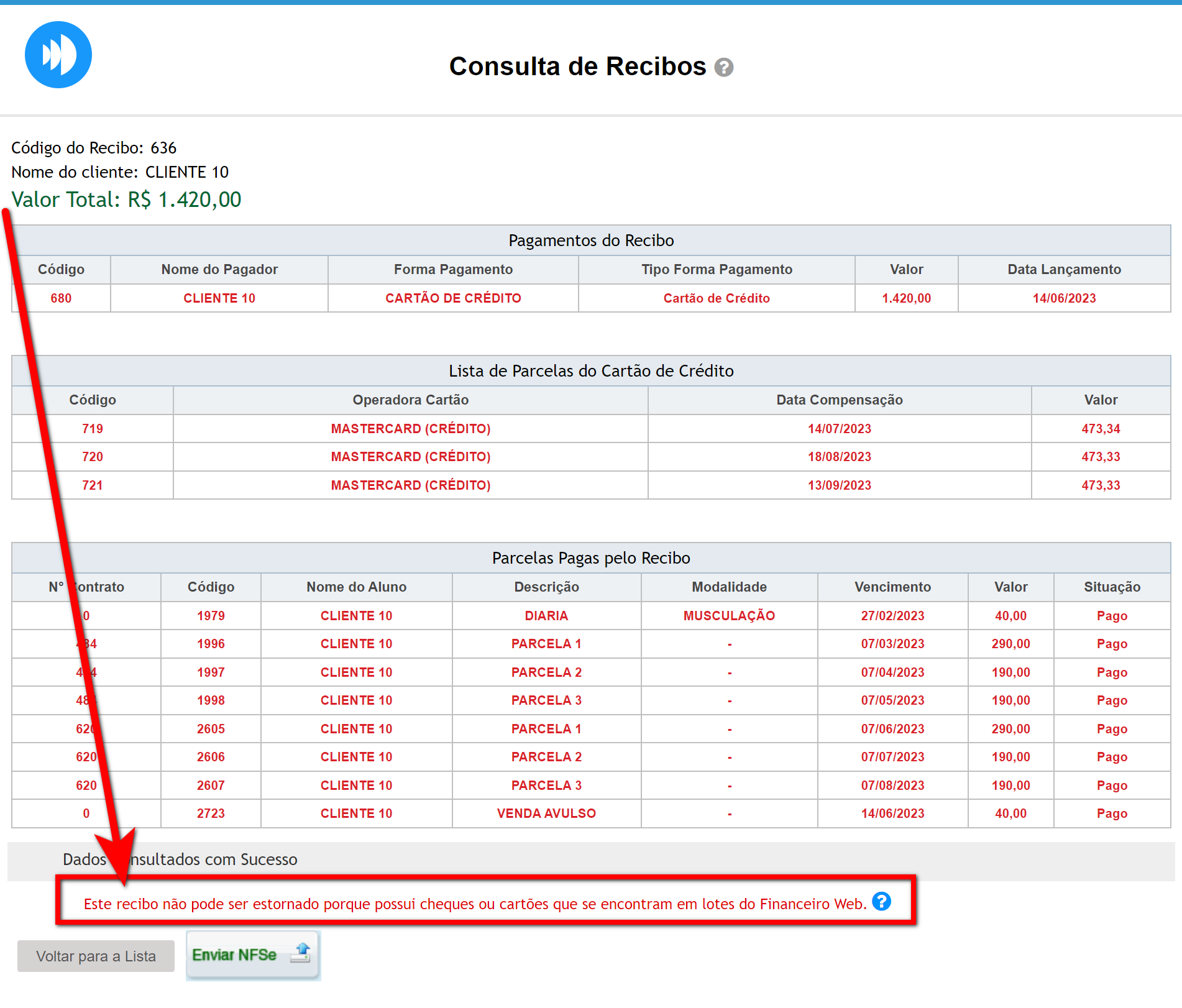1182x1008 pixels.
Task: Select payment code 680 in Pagamentos table
Action: 61,298
